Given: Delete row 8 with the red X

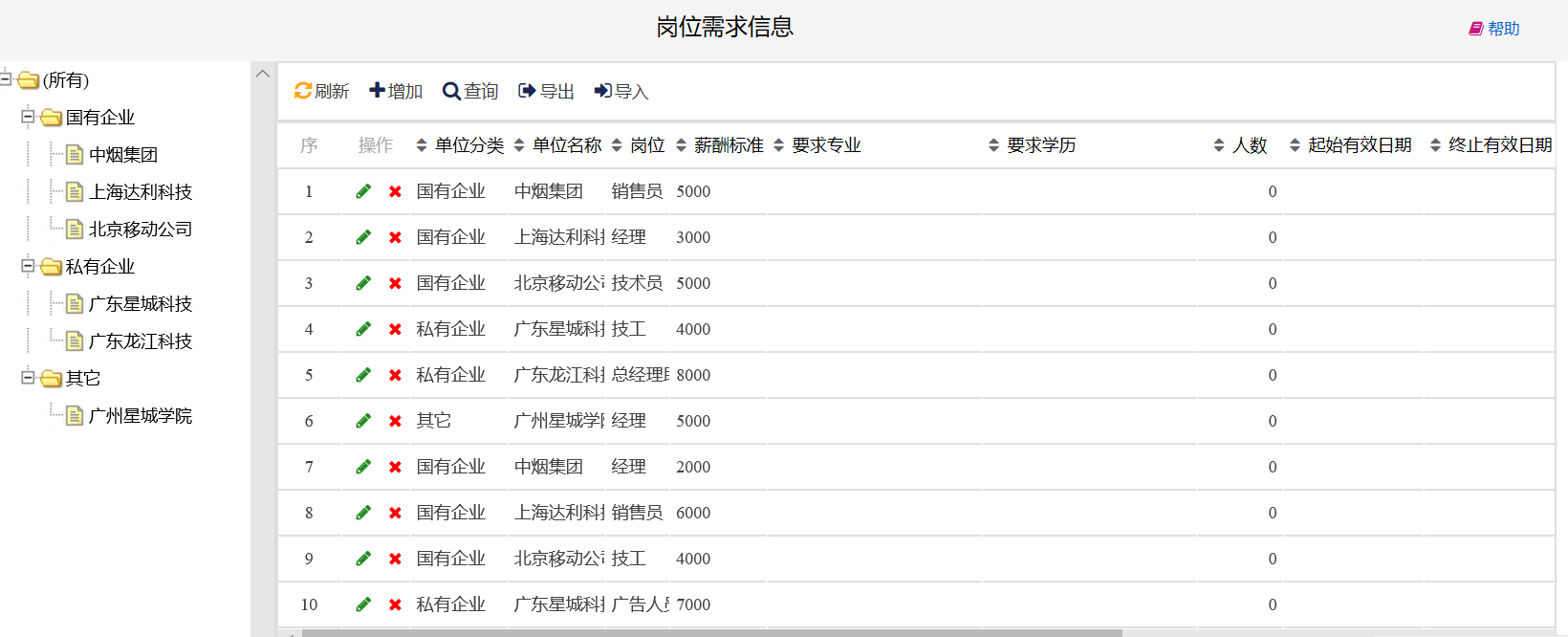Looking at the screenshot, I should coord(395,514).
